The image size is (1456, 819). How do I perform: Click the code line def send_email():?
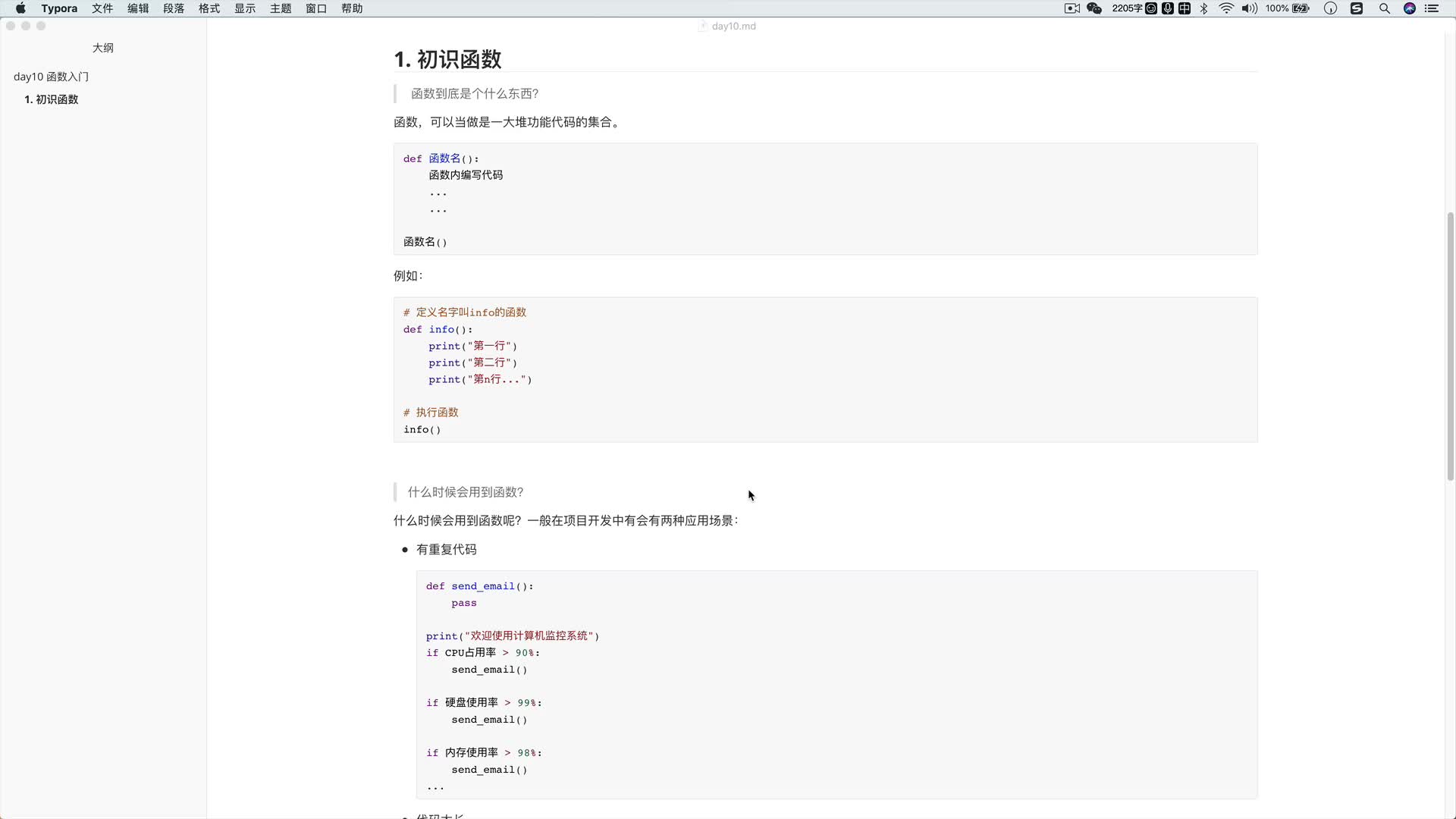tap(480, 586)
